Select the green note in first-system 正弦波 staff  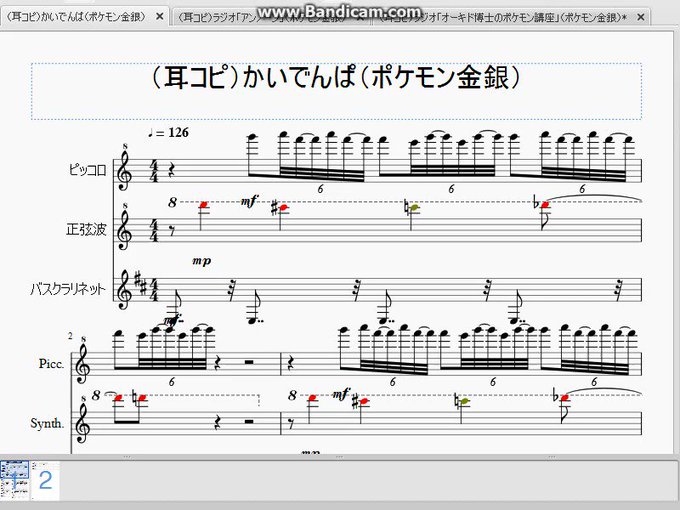[x=414, y=208]
